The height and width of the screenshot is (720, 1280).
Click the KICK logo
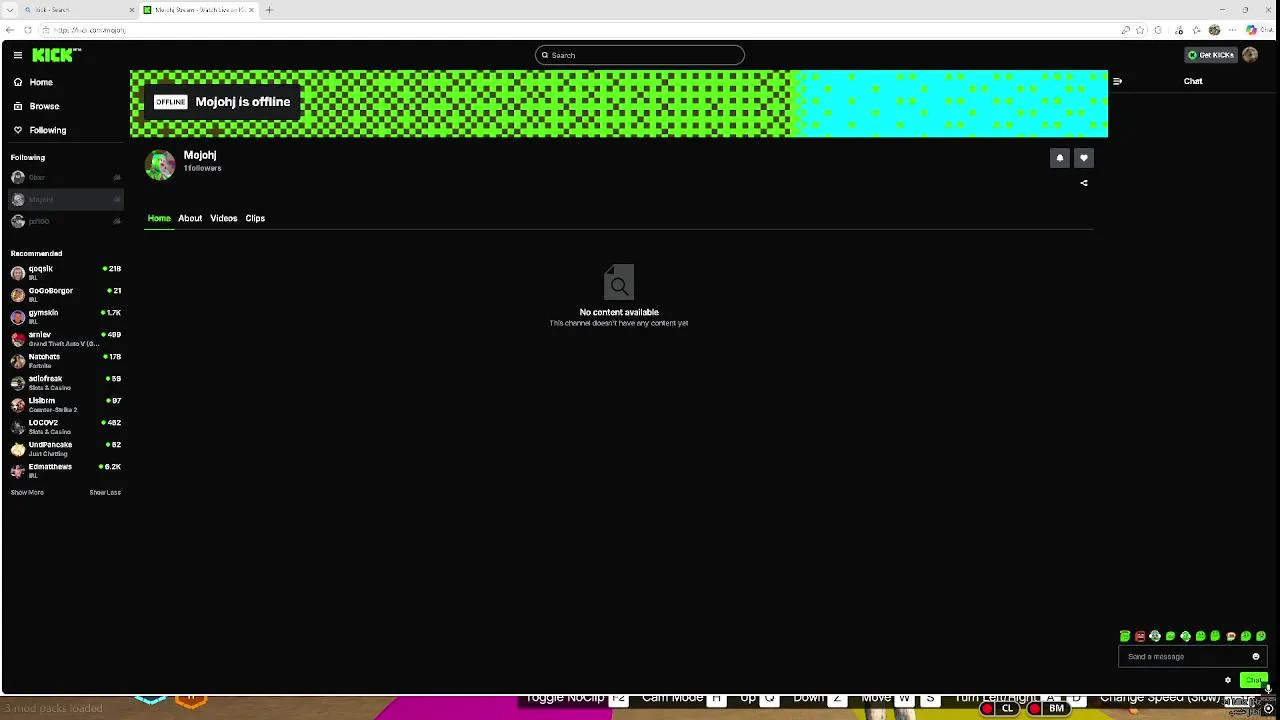pos(56,55)
